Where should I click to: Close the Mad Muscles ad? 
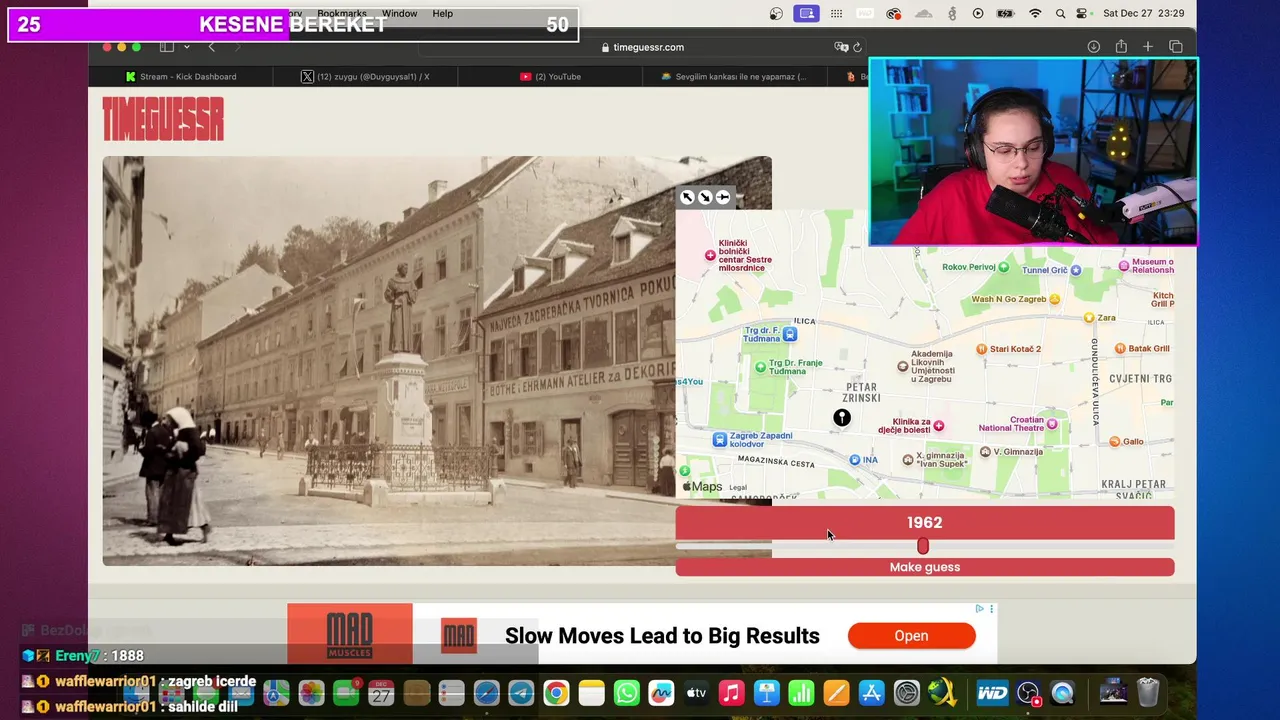(992, 609)
